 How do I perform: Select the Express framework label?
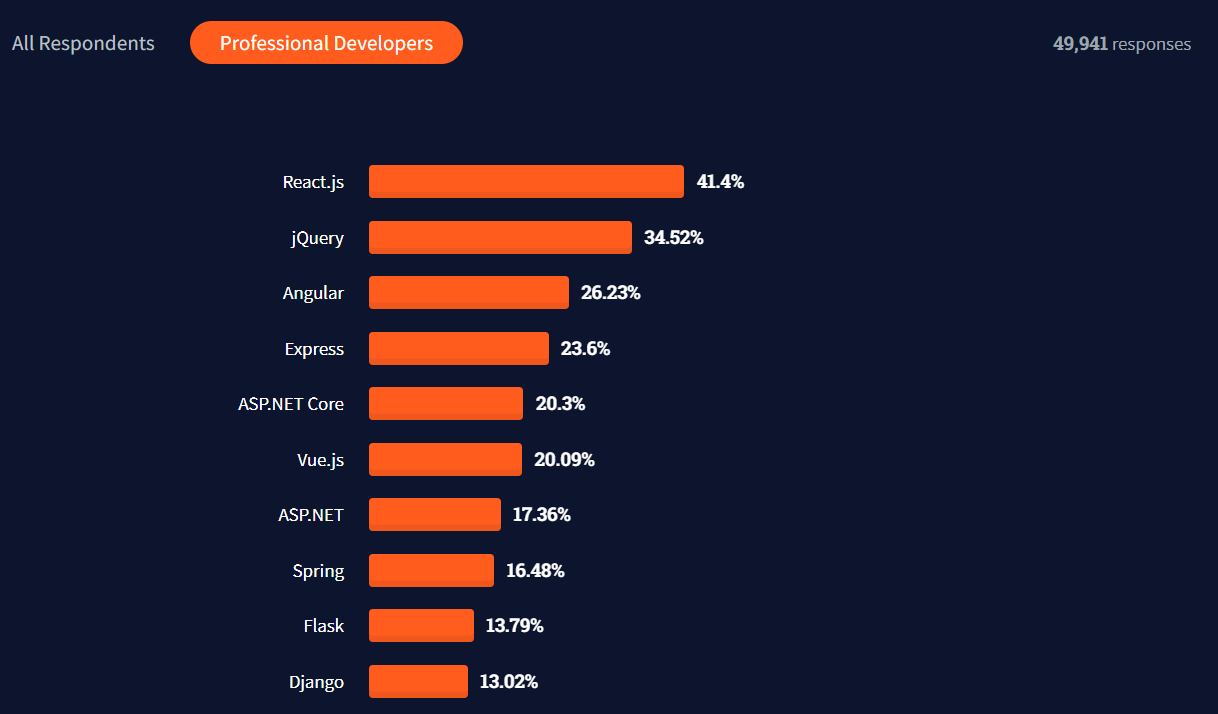tap(314, 348)
